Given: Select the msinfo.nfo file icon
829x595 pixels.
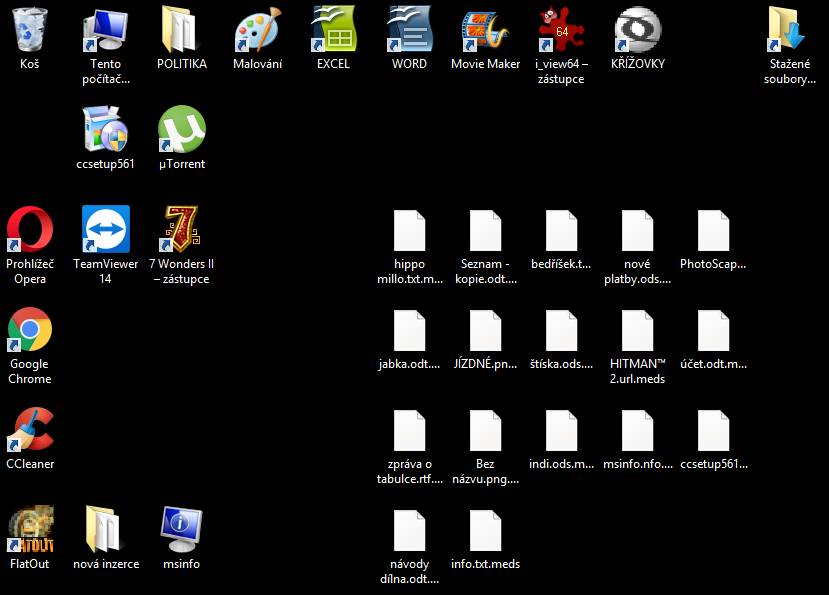Looking at the screenshot, I should pyautogui.click(x=638, y=431).
